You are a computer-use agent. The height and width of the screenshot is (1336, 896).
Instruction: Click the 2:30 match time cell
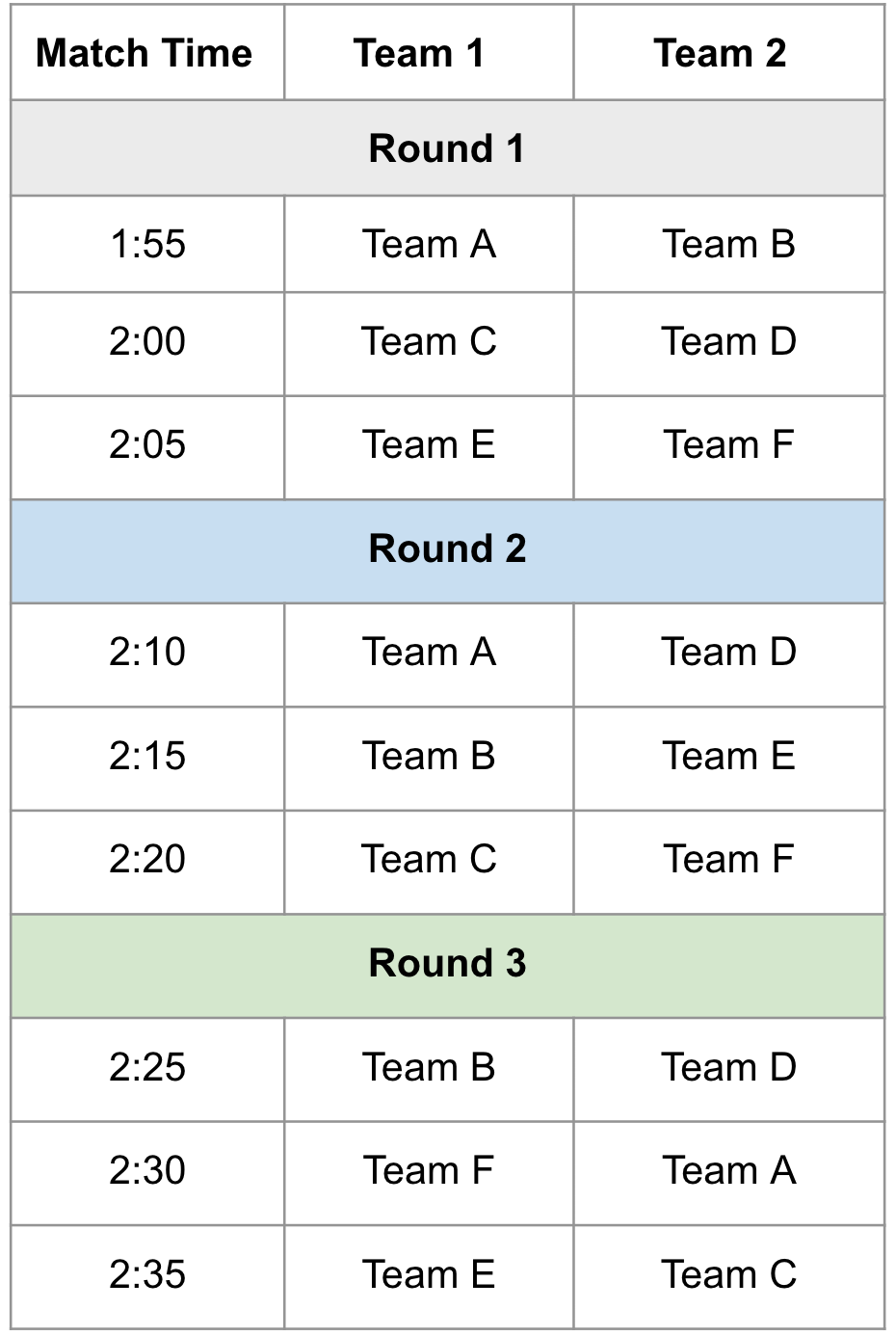coord(147,1171)
